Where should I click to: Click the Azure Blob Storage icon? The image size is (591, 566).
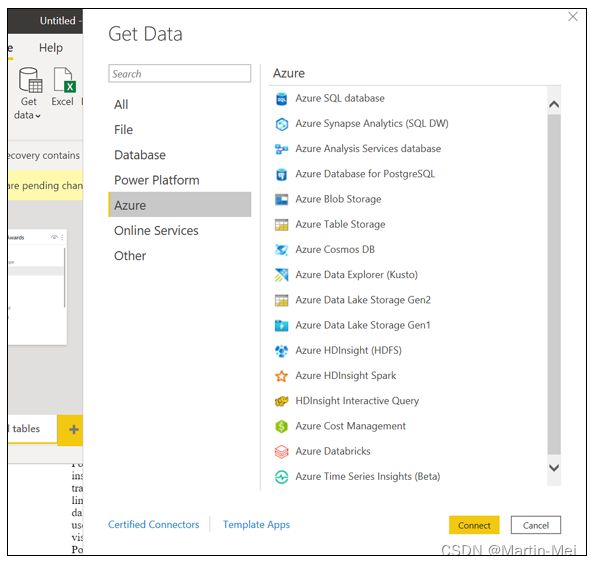click(282, 200)
